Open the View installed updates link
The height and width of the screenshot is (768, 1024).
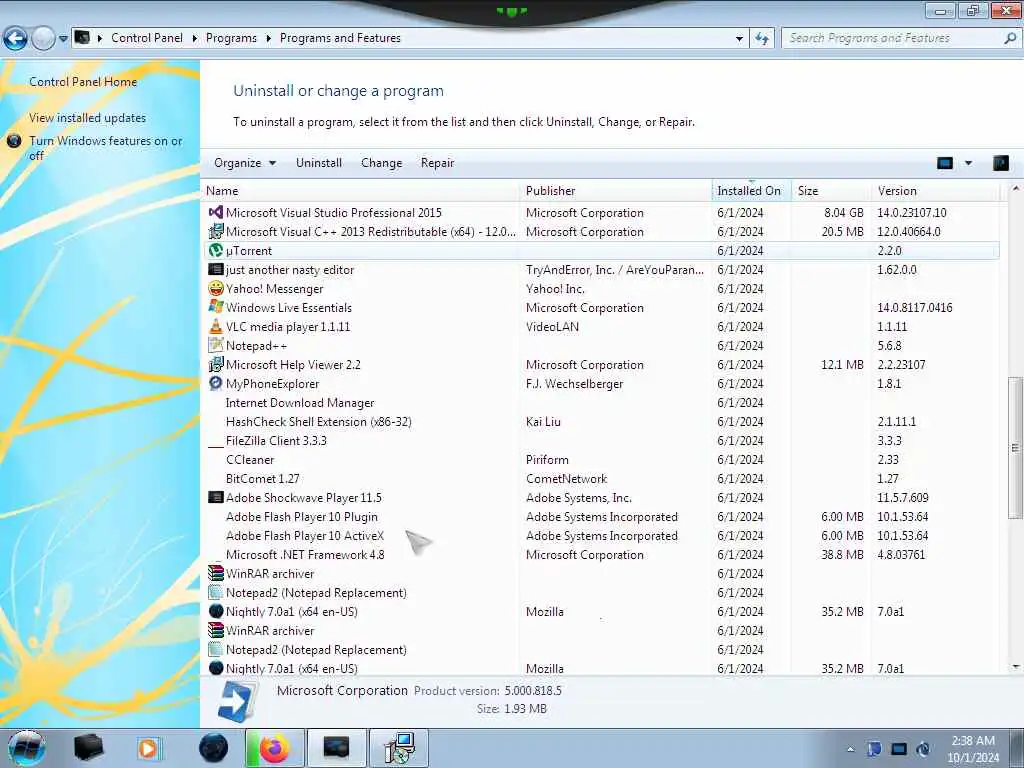(x=88, y=118)
